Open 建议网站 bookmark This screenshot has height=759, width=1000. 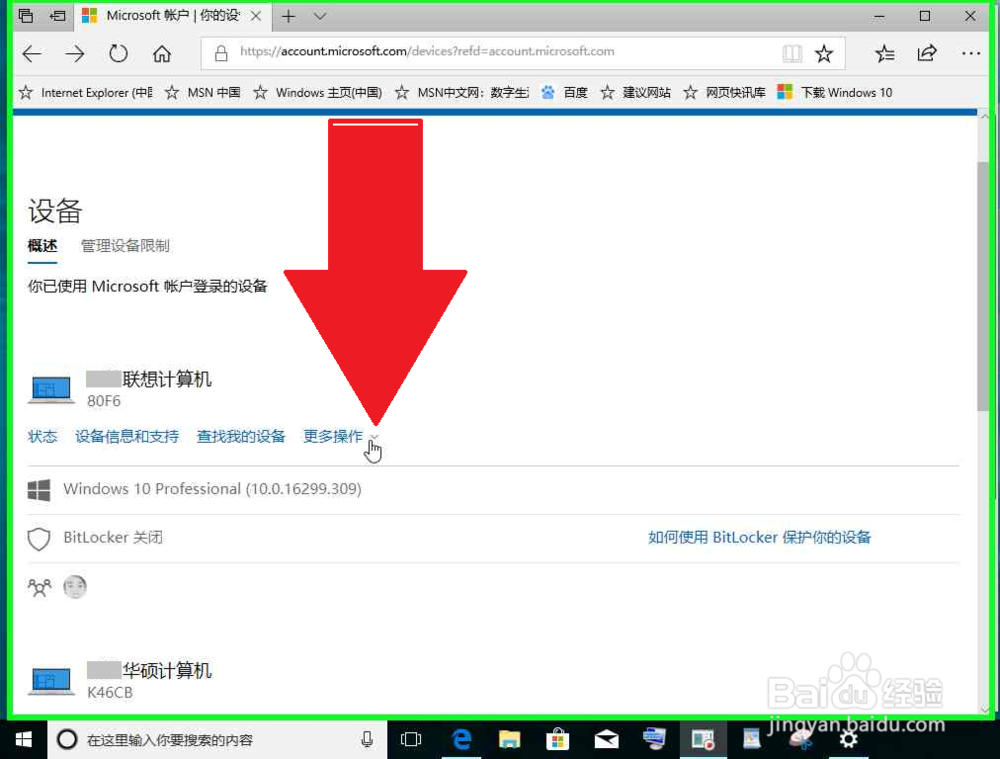coord(636,93)
